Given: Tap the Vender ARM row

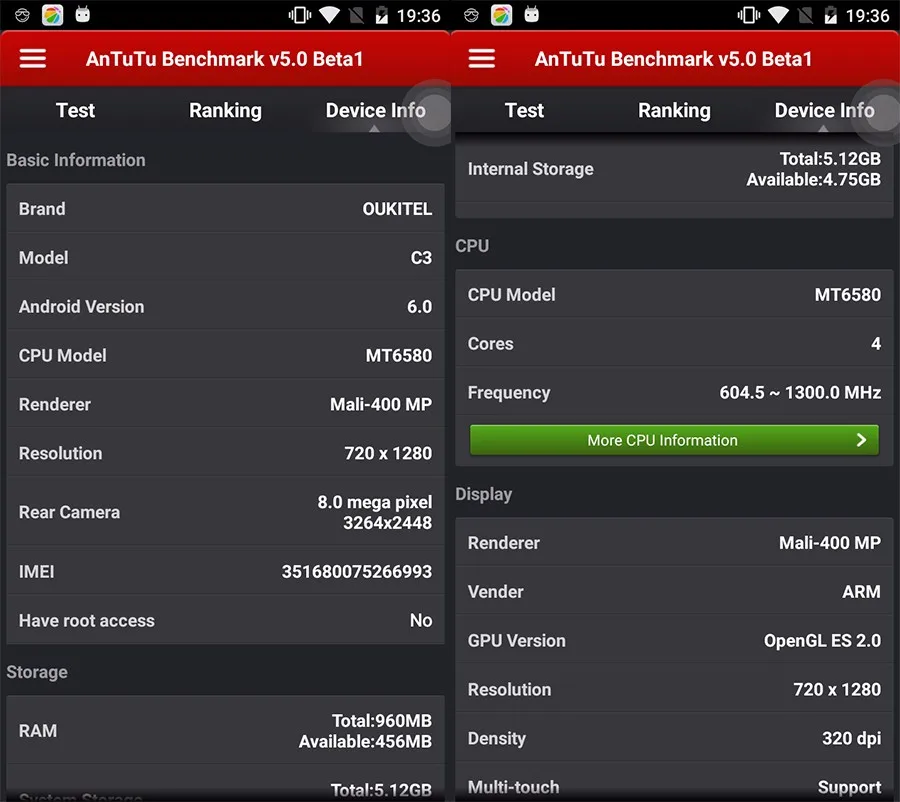Looking at the screenshot, I should tap(674, 591).
